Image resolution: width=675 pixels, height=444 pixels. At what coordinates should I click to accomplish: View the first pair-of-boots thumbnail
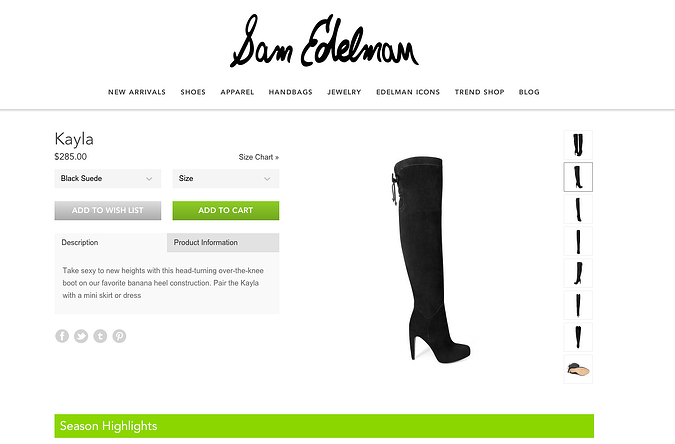[x=578, y=145]
